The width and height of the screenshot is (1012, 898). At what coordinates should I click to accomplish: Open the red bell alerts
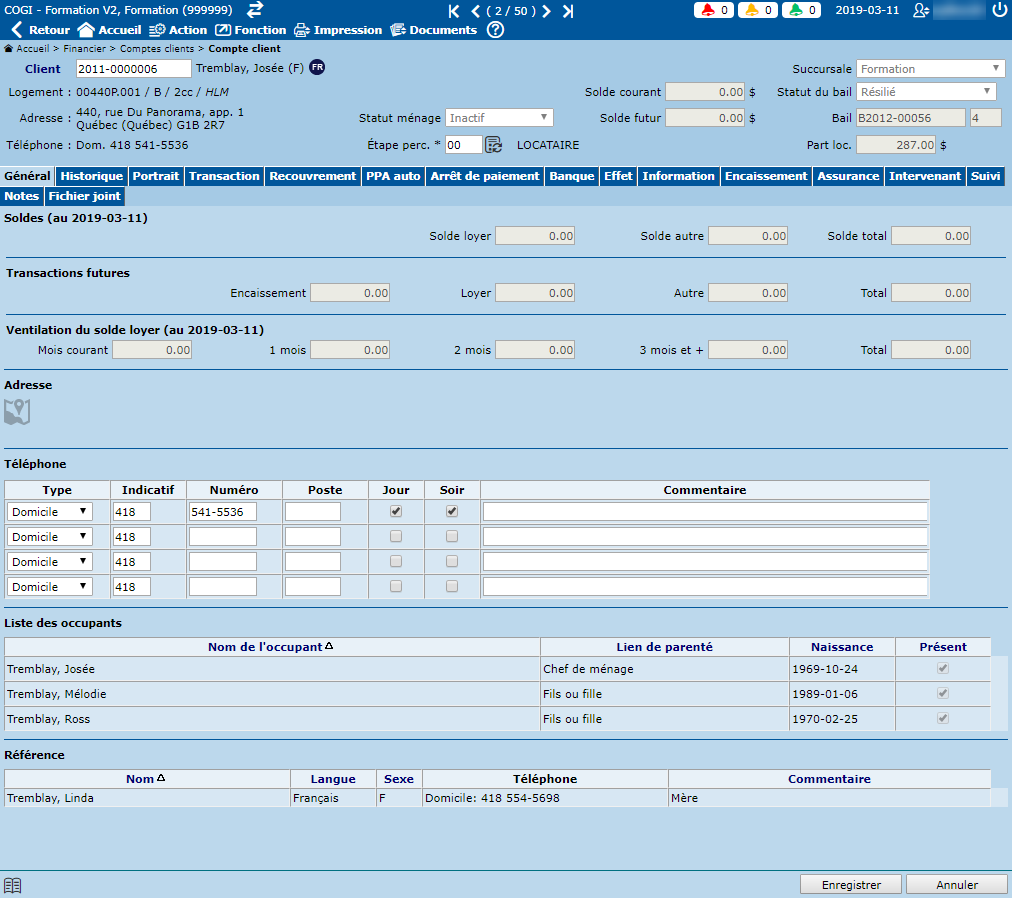pyautogui.click(x=714, y=11)
